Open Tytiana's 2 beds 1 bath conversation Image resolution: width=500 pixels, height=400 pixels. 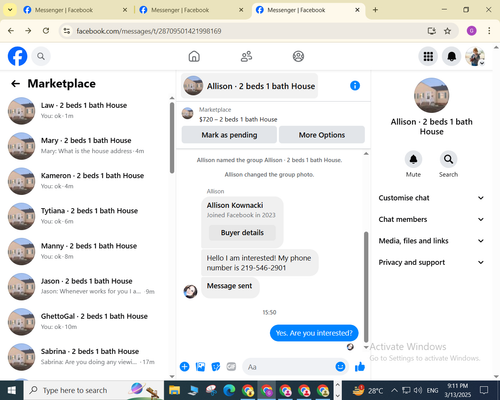coord(87,216)
